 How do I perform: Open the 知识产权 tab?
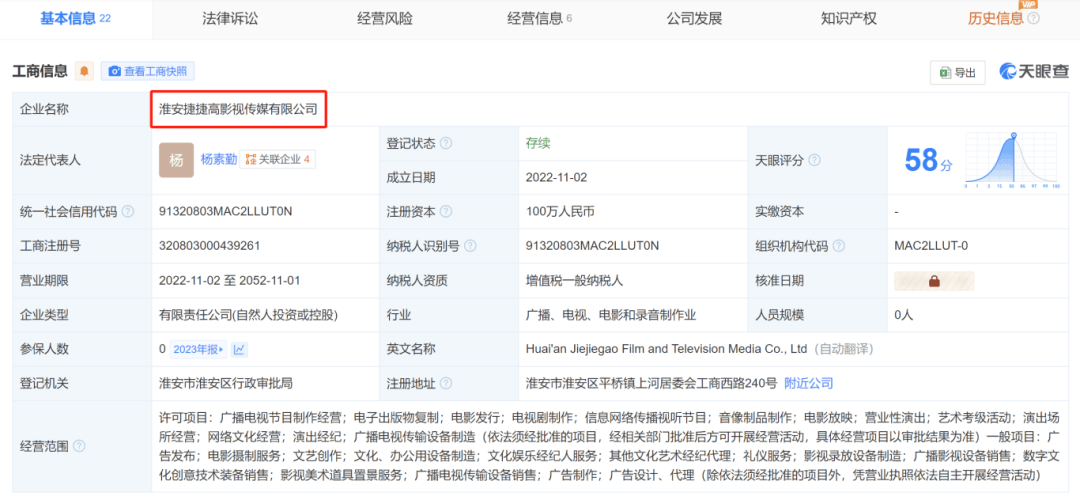pyautogui.click(x=849, y=19)
